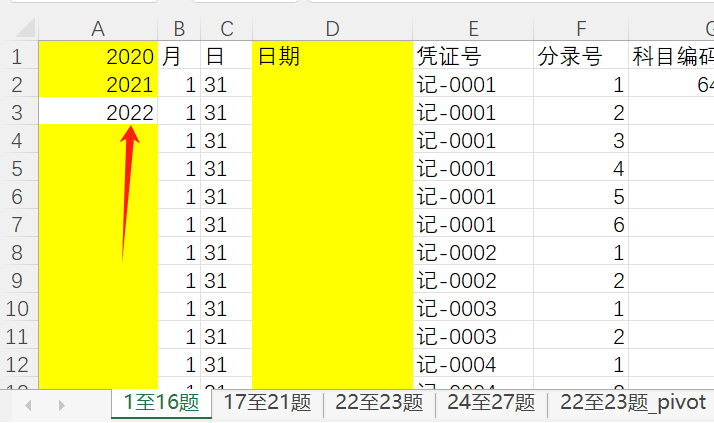Click month value 1 in row 9
714x423 pixels.
click(x=179, y=279)
